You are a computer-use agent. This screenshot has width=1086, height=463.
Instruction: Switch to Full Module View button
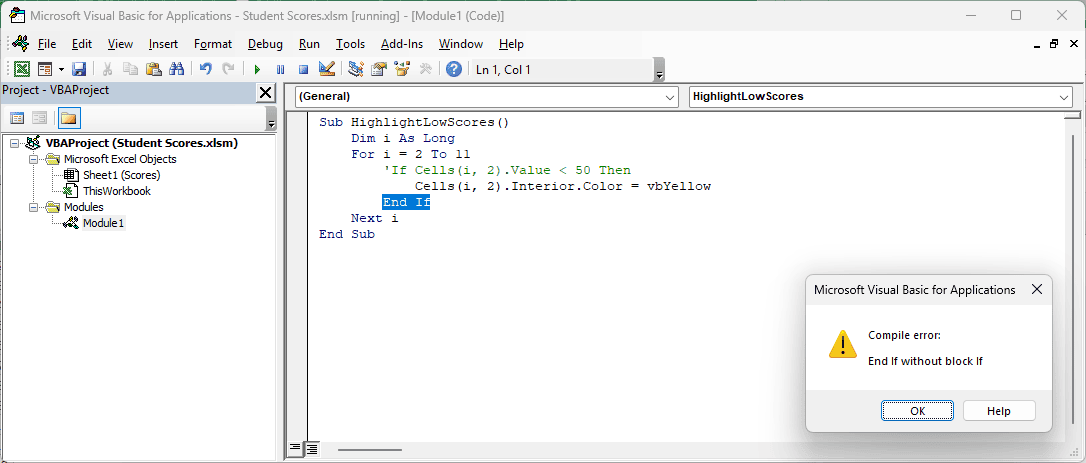[x=311, y=449]
